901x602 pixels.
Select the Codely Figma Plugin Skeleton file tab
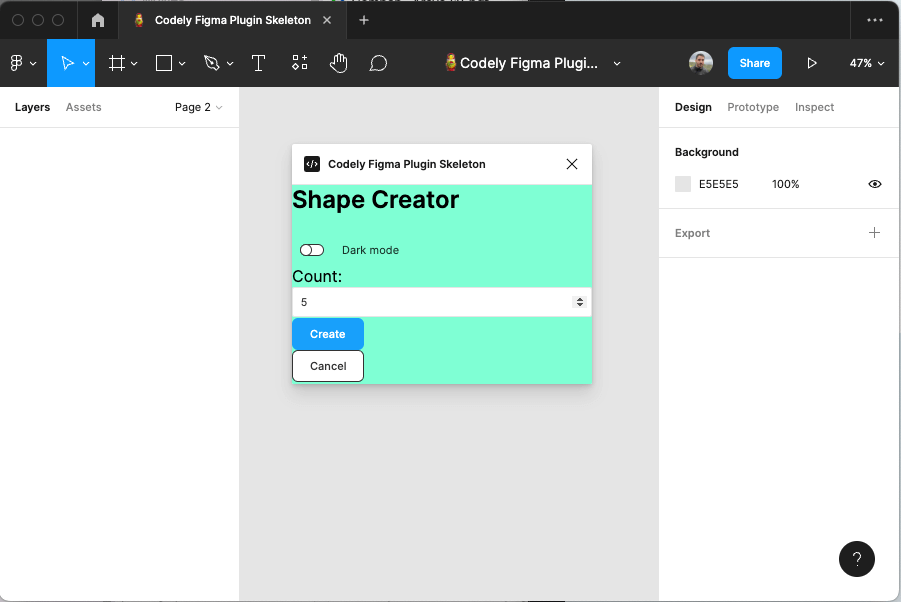232,20
